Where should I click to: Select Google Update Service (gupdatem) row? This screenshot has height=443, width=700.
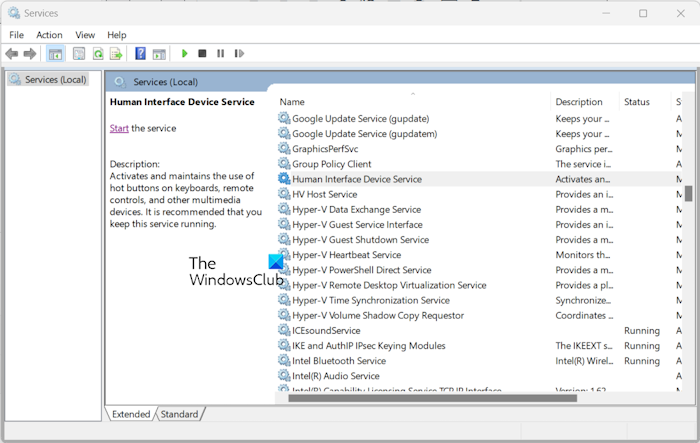[365, 134]
